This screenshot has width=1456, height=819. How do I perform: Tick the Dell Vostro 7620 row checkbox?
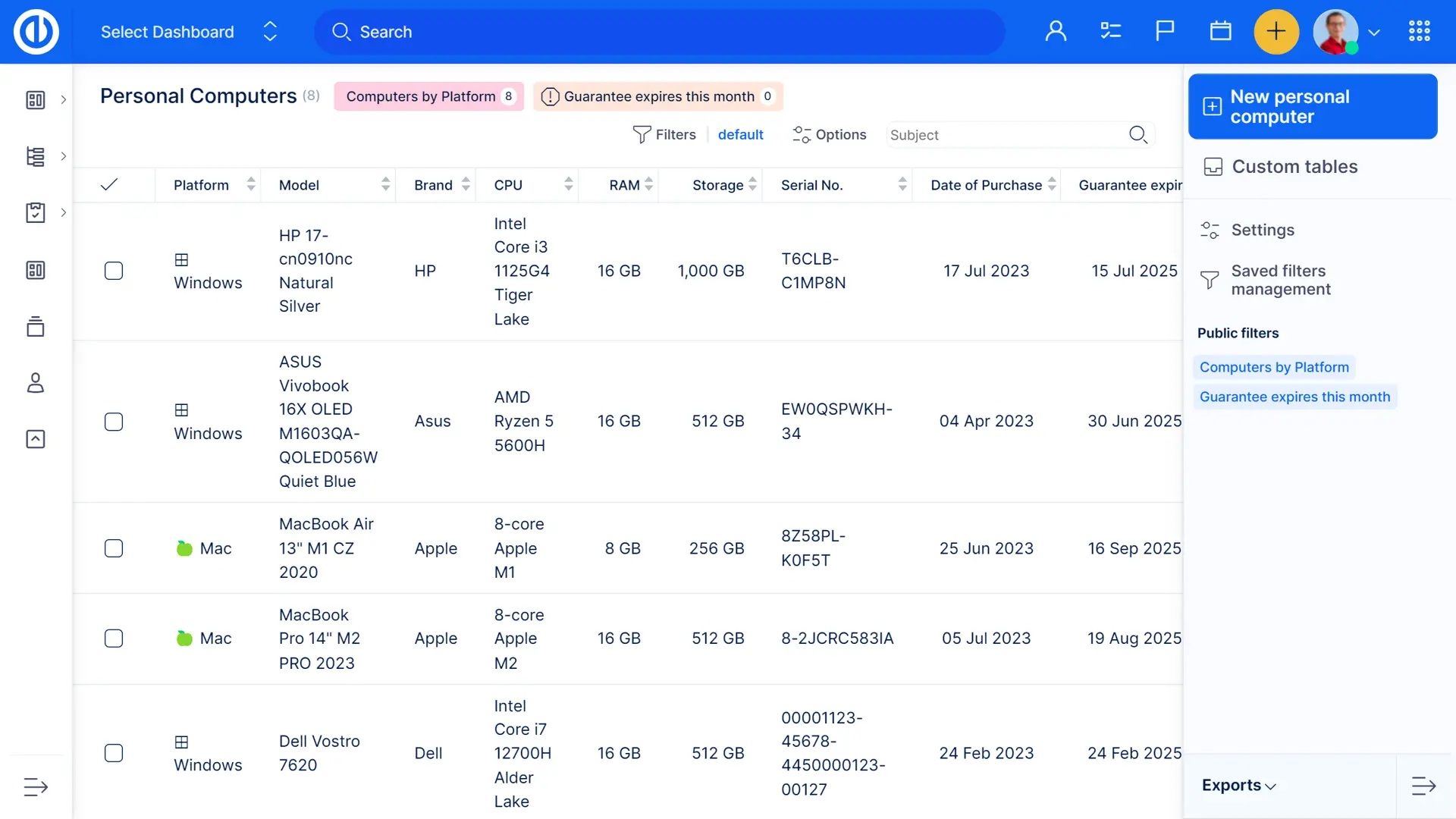click(x=114, y=753)
